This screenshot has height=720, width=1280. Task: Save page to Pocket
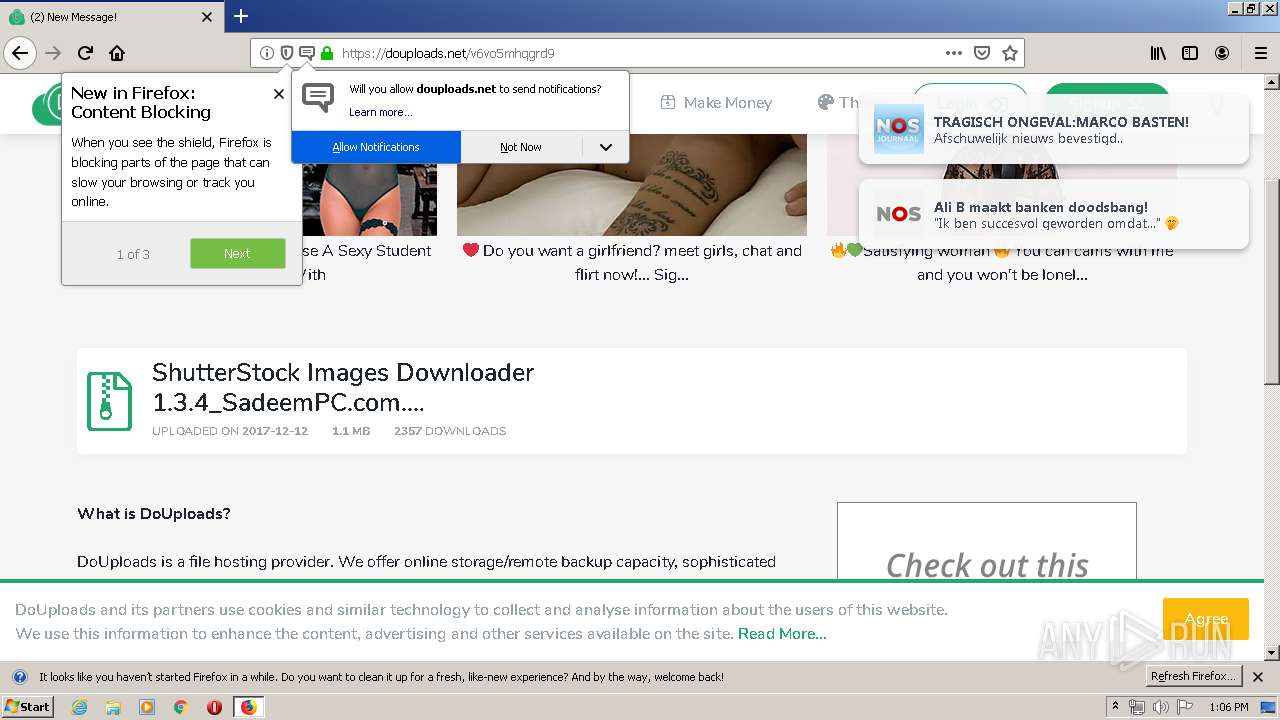(982, 53)
